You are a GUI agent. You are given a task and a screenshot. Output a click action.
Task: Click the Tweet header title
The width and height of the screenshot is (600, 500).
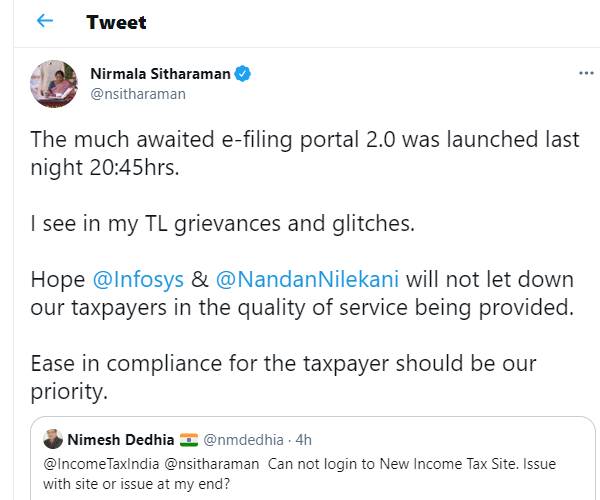point(116,22)
